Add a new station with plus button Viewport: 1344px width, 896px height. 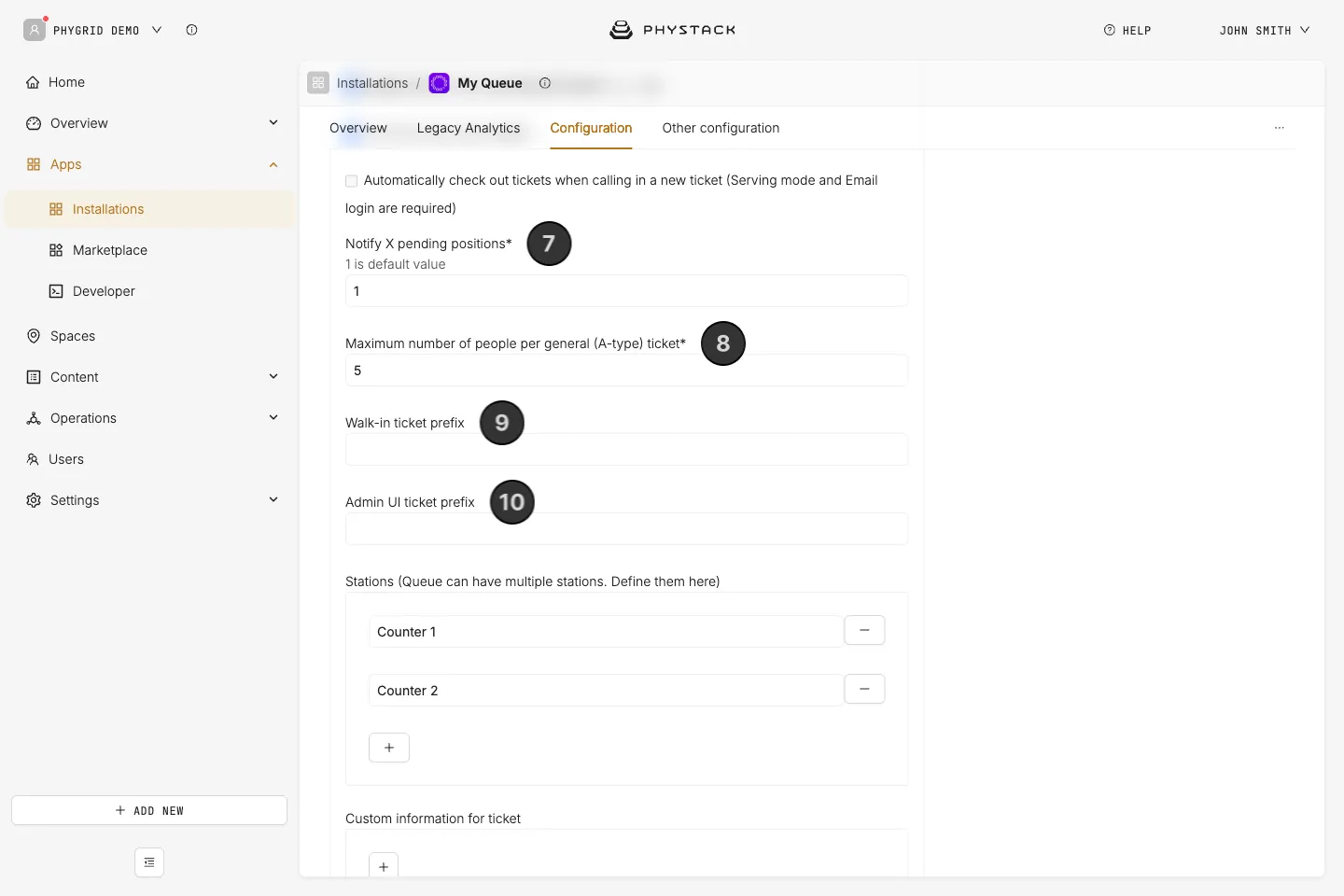coord(389,748)
